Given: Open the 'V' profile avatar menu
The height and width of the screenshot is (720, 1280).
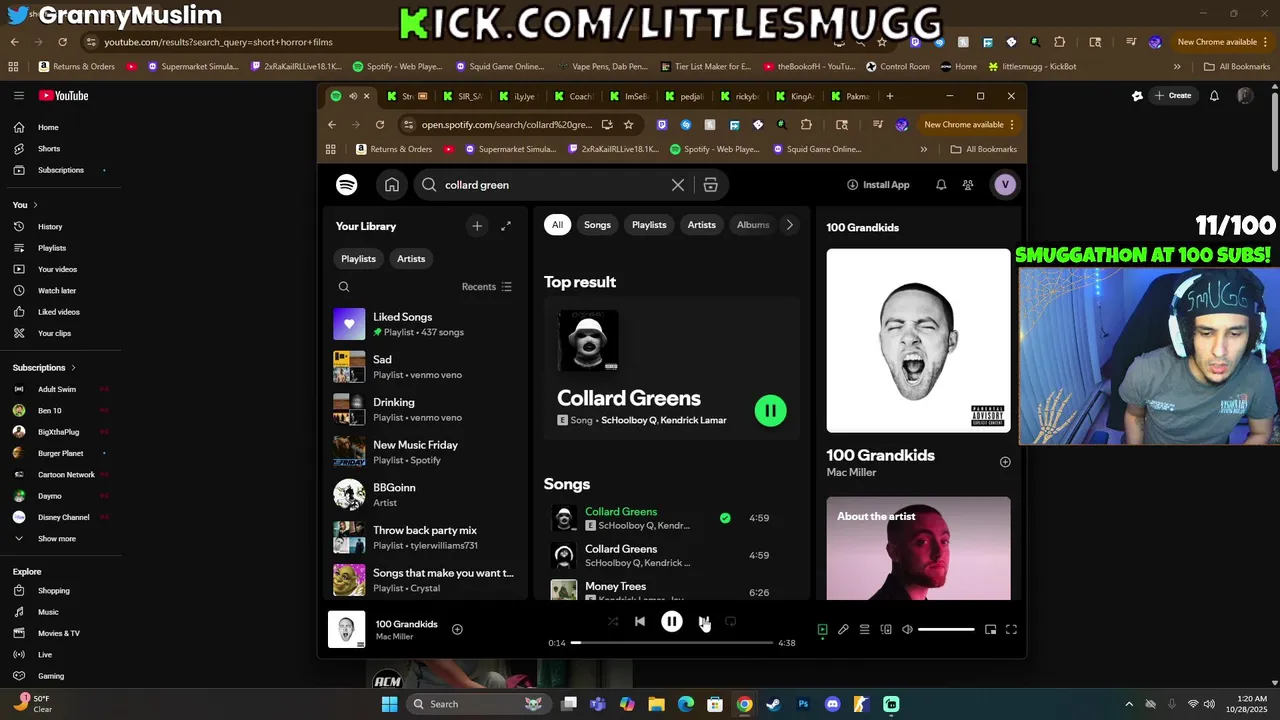Looking at the screenshot, I should [x=1005, y=185].
